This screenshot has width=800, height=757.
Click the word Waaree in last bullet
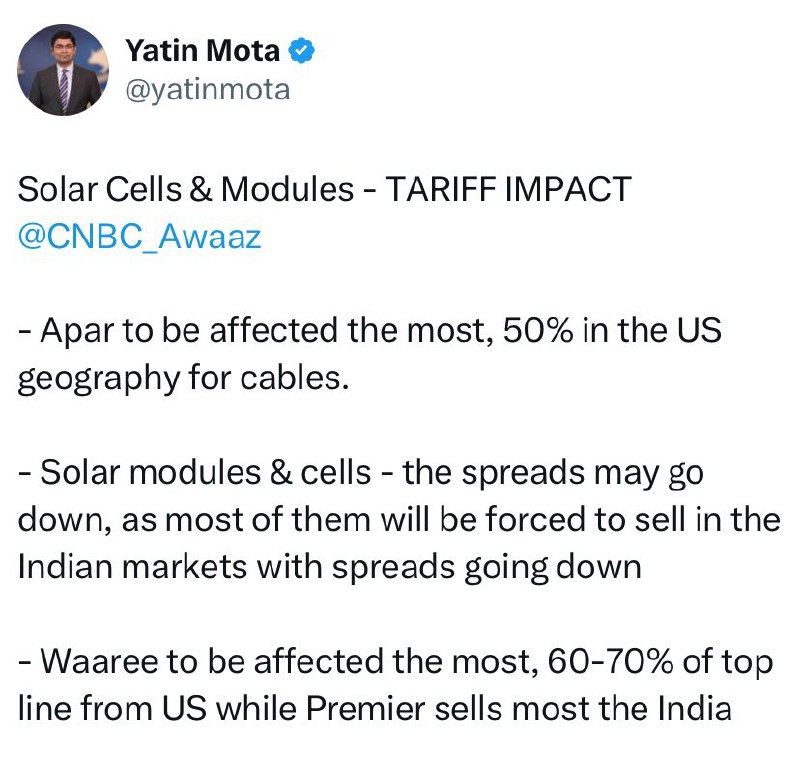pos(100,662)
